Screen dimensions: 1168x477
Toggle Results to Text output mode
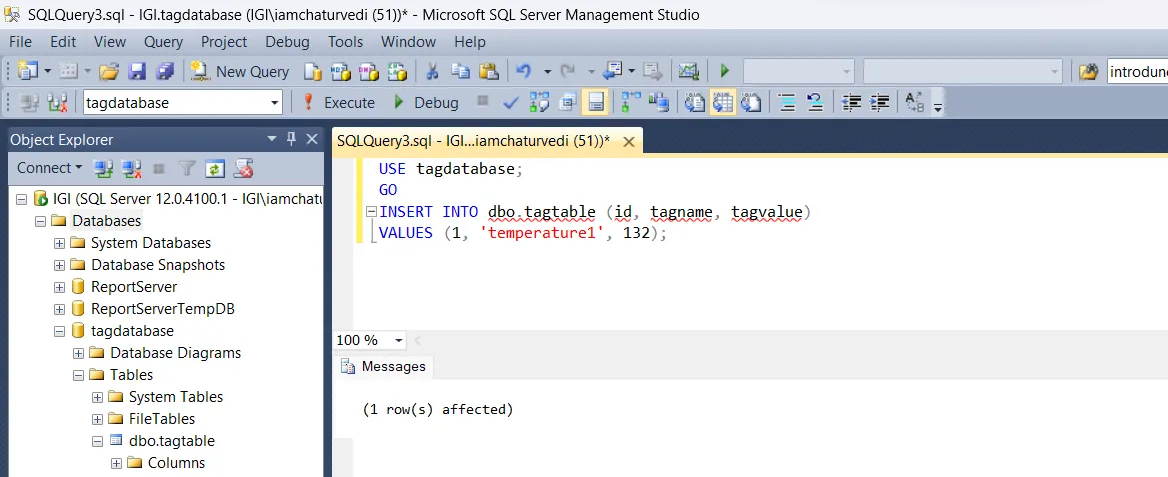tap(695, 102)
